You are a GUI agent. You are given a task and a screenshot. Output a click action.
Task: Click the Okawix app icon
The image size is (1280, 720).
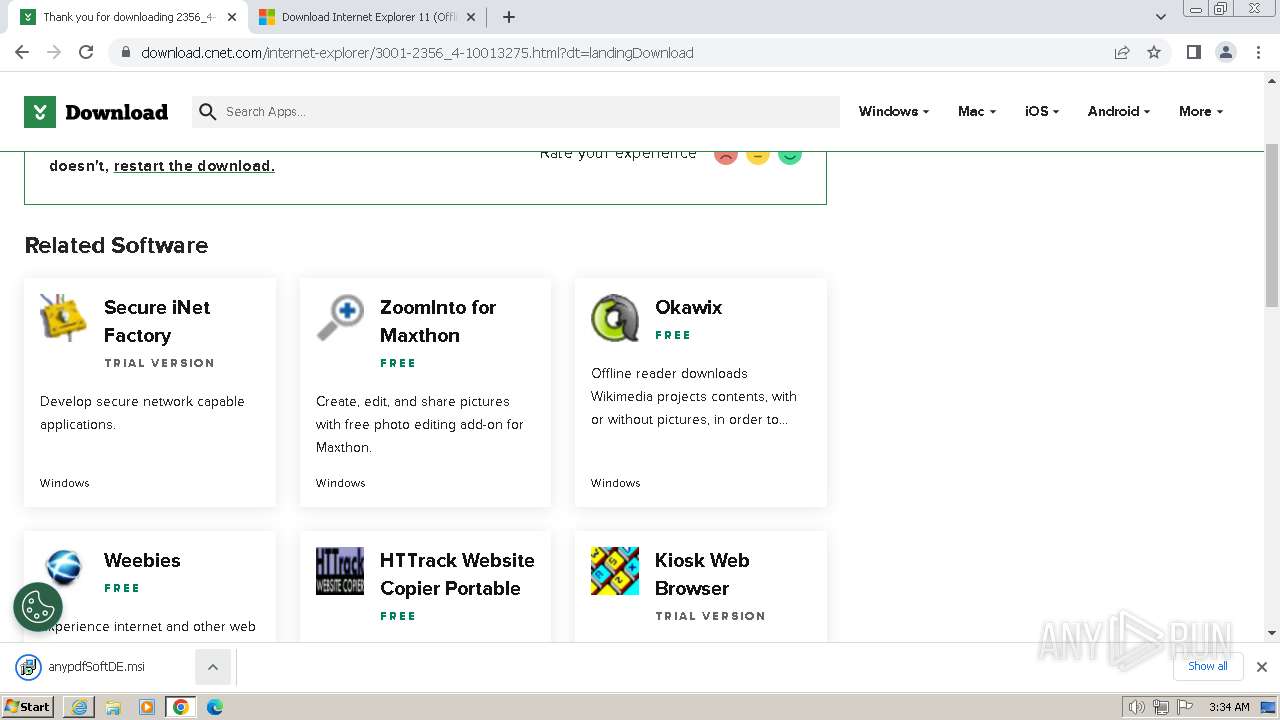[615, 318]
